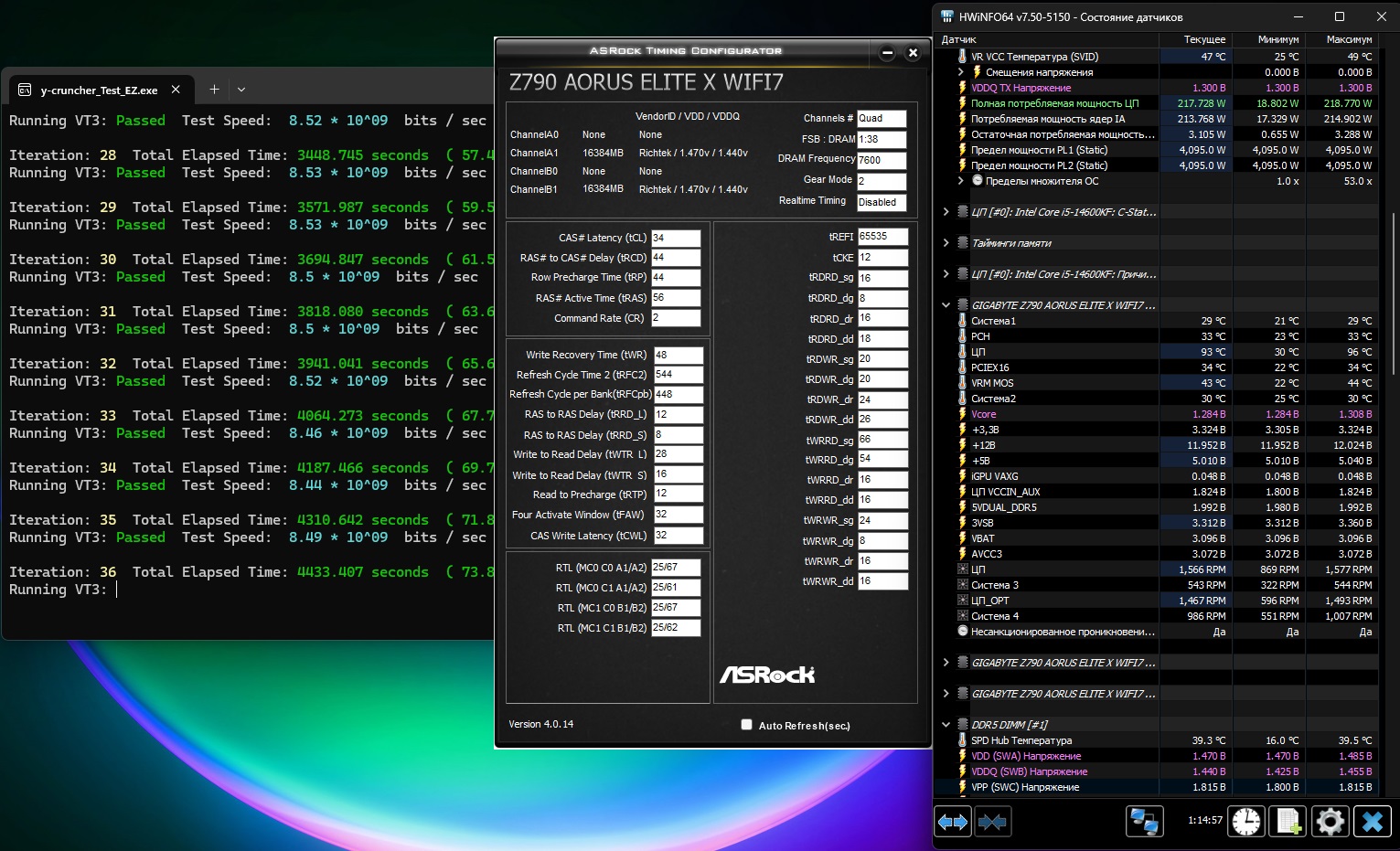Click the fan icon beside Система 4
The image size is (1400, 851).
pos(962,616)
